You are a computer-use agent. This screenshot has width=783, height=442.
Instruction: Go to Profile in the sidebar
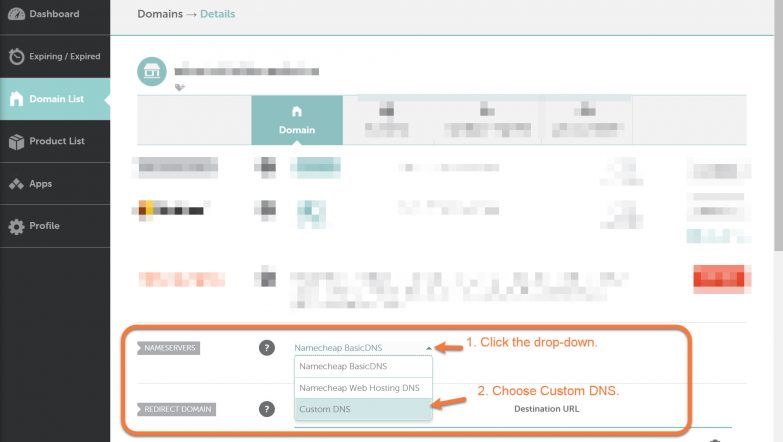coord(44,226)
